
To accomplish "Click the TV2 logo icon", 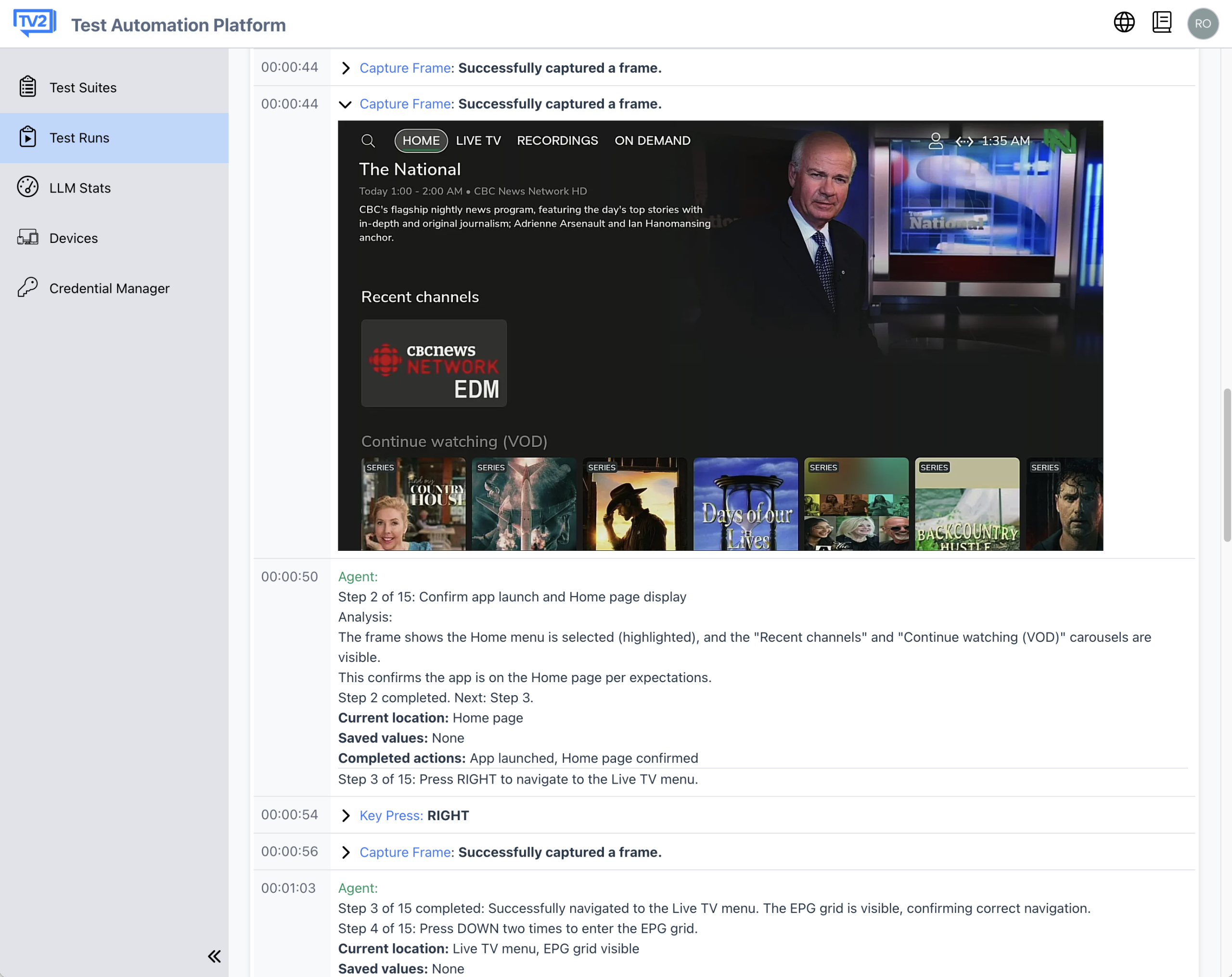I will 34,23.
